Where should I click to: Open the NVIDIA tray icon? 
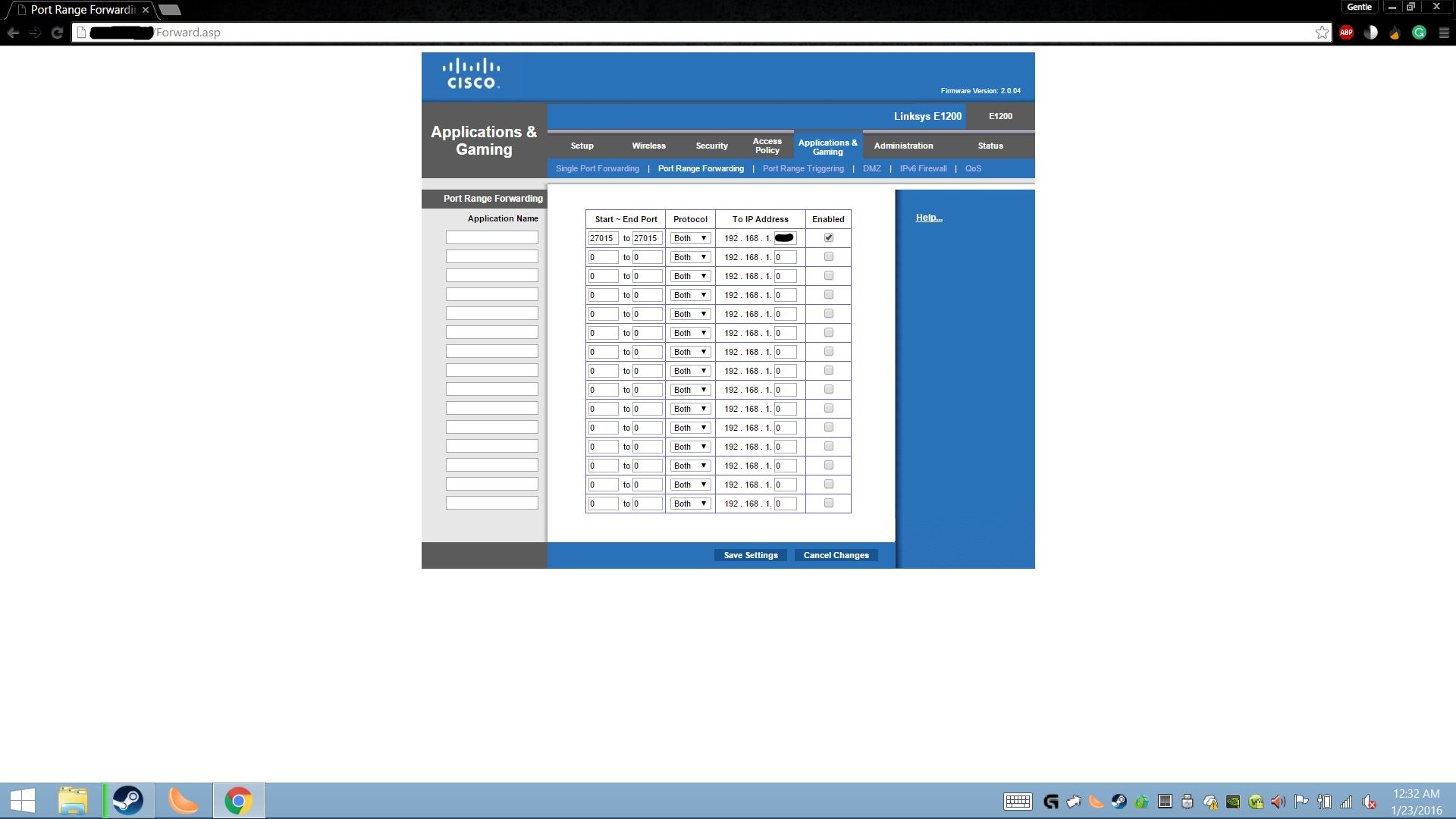(x=1233, y=802)
